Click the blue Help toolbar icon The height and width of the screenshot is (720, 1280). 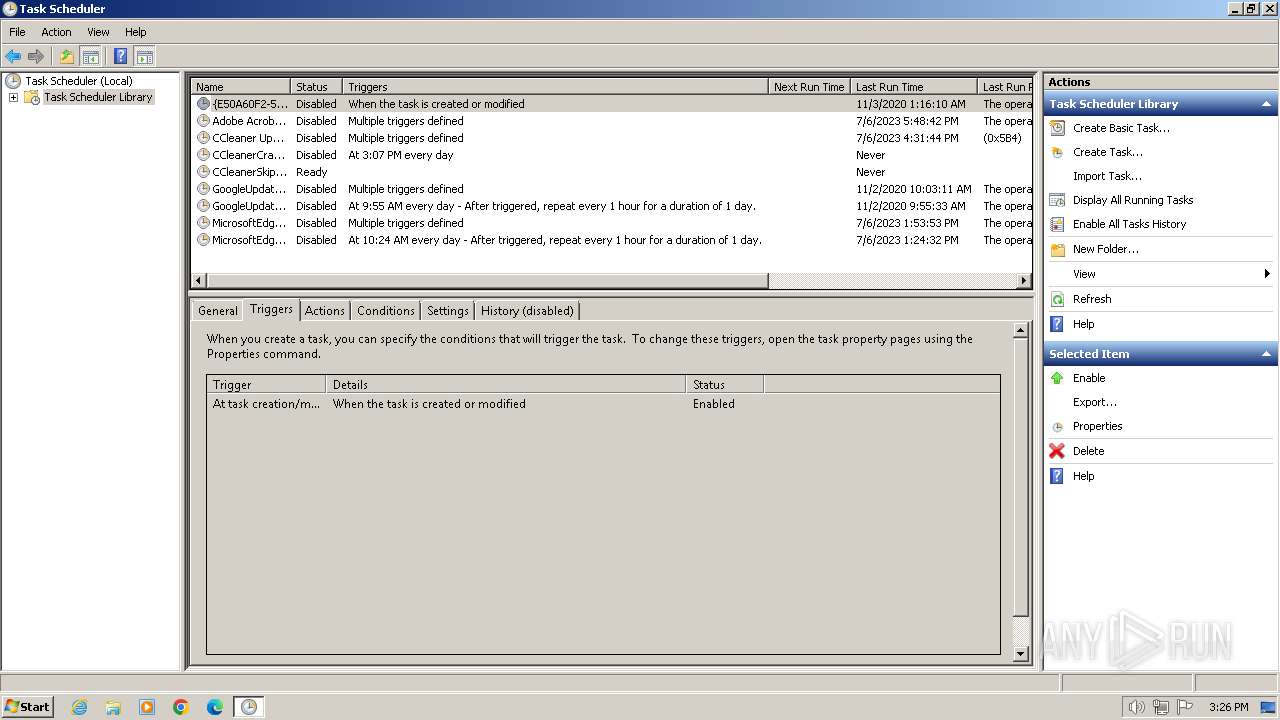point(121,57)
